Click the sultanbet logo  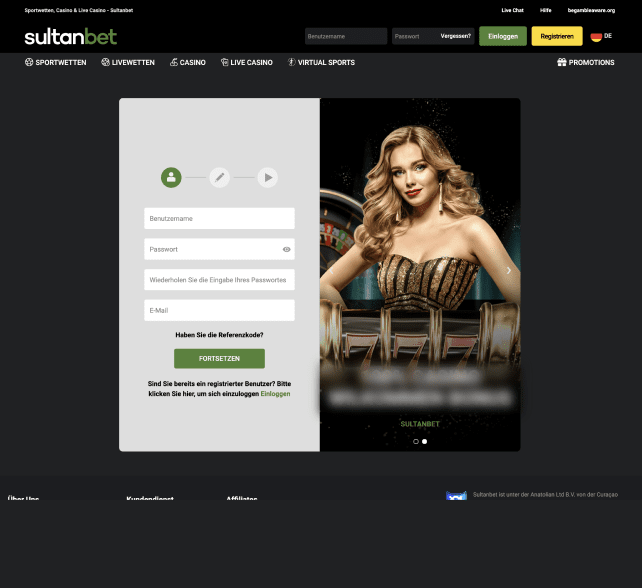click(x=70, y=37)
